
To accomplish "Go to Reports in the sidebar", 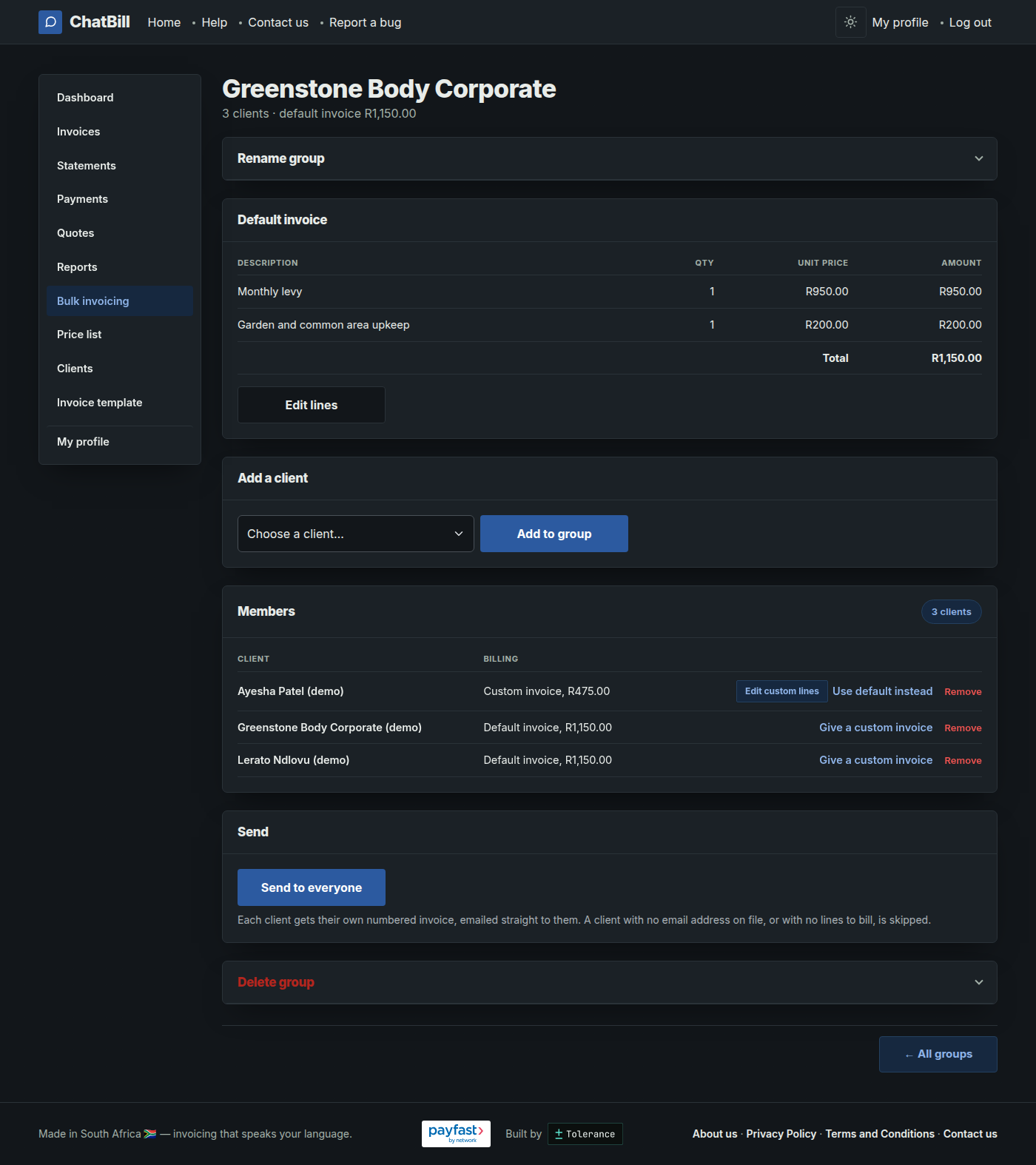I will click(120, 267).
